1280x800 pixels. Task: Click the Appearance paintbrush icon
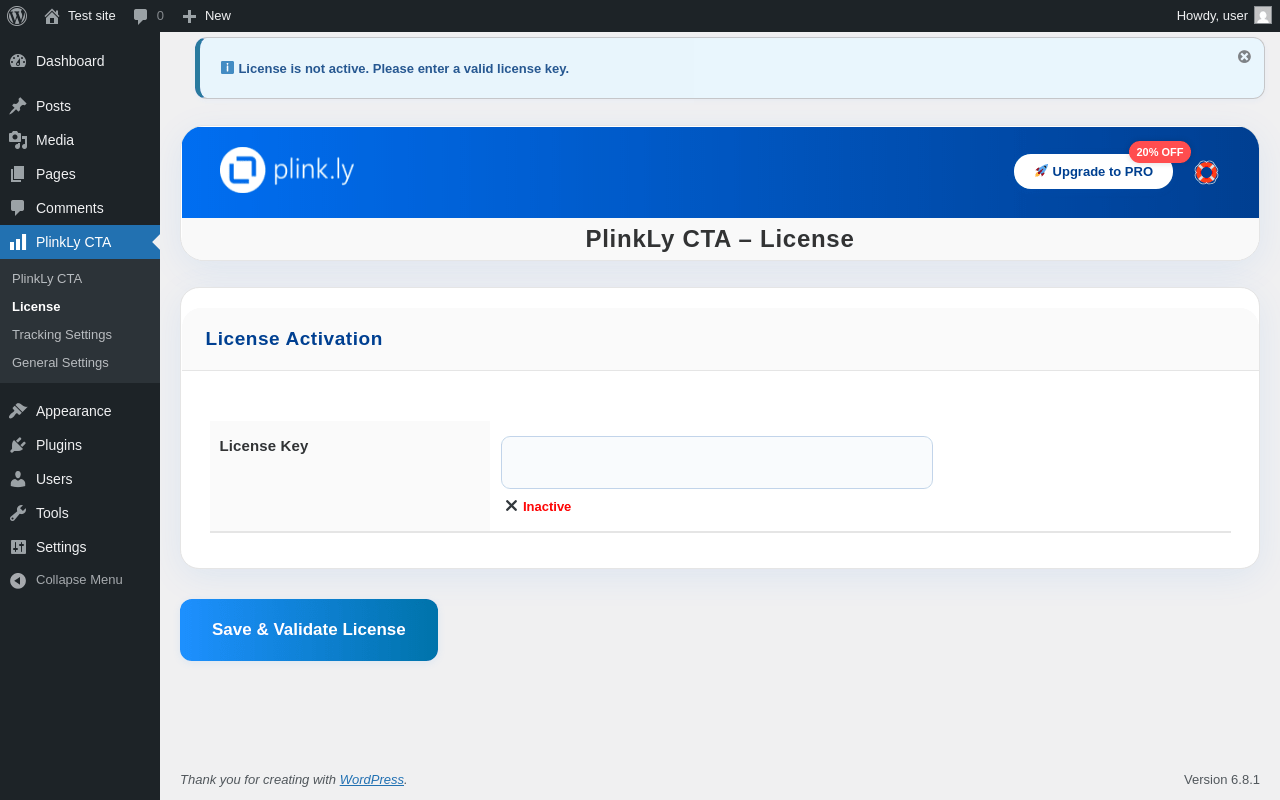[x=18, y=411]
